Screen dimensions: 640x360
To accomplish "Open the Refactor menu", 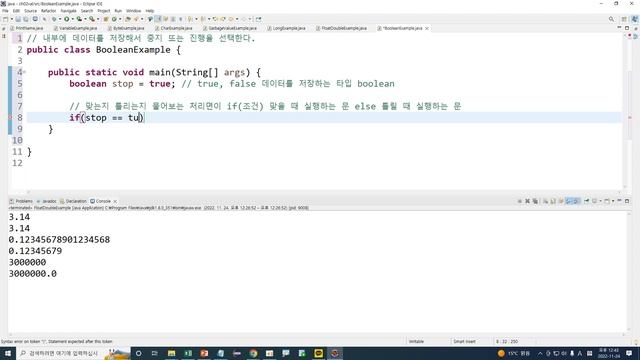I will 48,11.
